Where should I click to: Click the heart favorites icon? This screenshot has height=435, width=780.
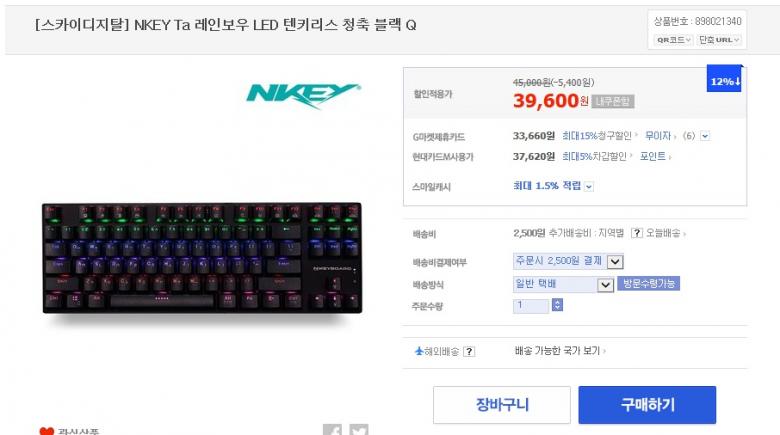click(x=47, y=431)
